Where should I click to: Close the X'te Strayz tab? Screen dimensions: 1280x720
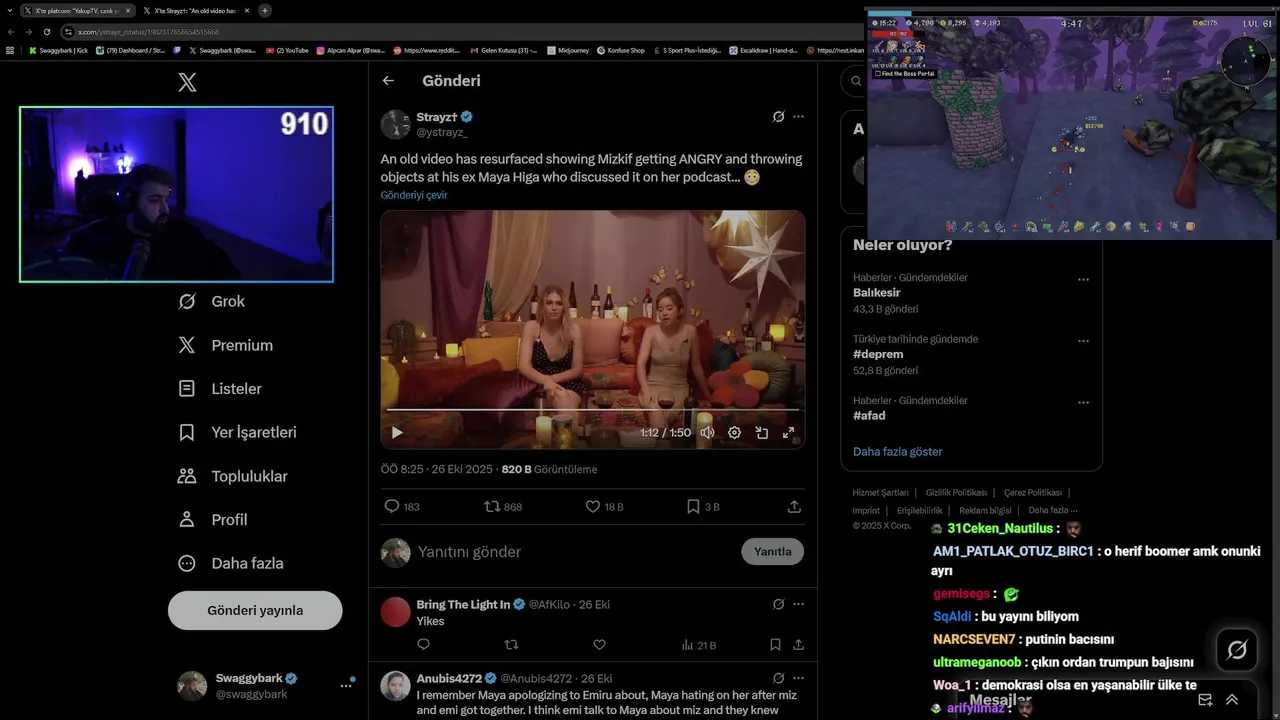[246, 10]
